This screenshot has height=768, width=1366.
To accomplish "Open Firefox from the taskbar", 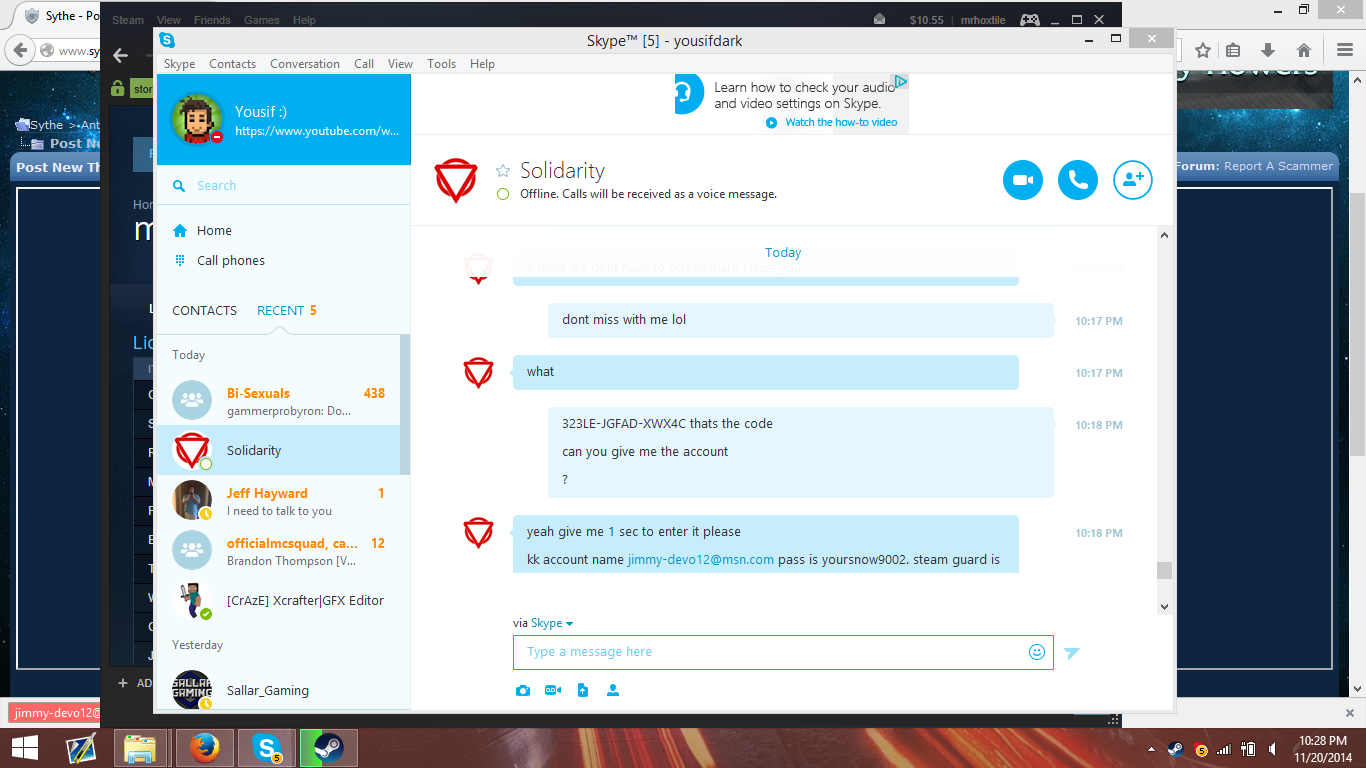I will click(x=204, y=747).
